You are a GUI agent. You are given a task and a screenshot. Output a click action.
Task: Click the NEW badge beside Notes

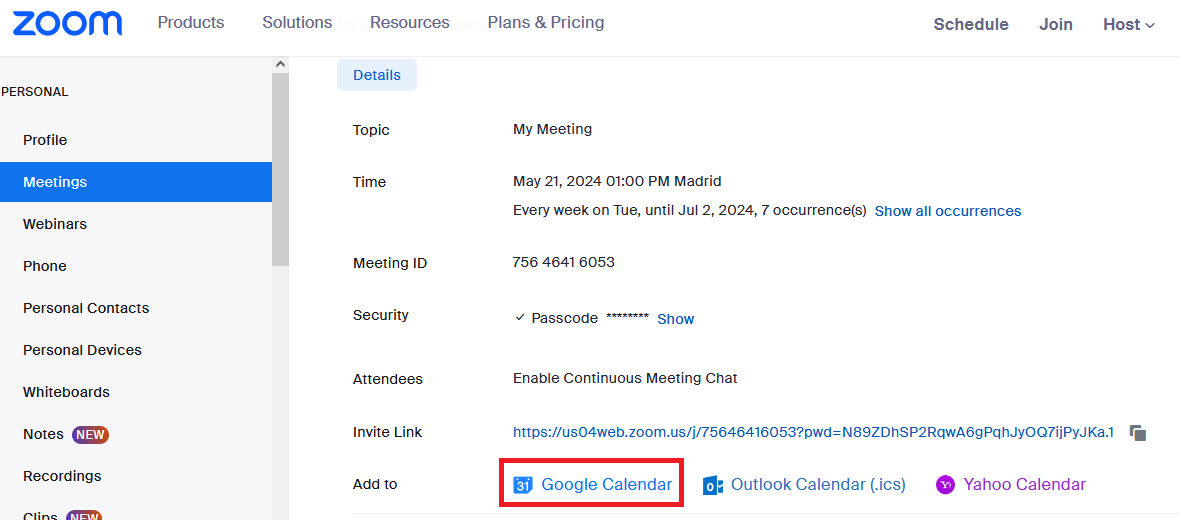point(90,434)
